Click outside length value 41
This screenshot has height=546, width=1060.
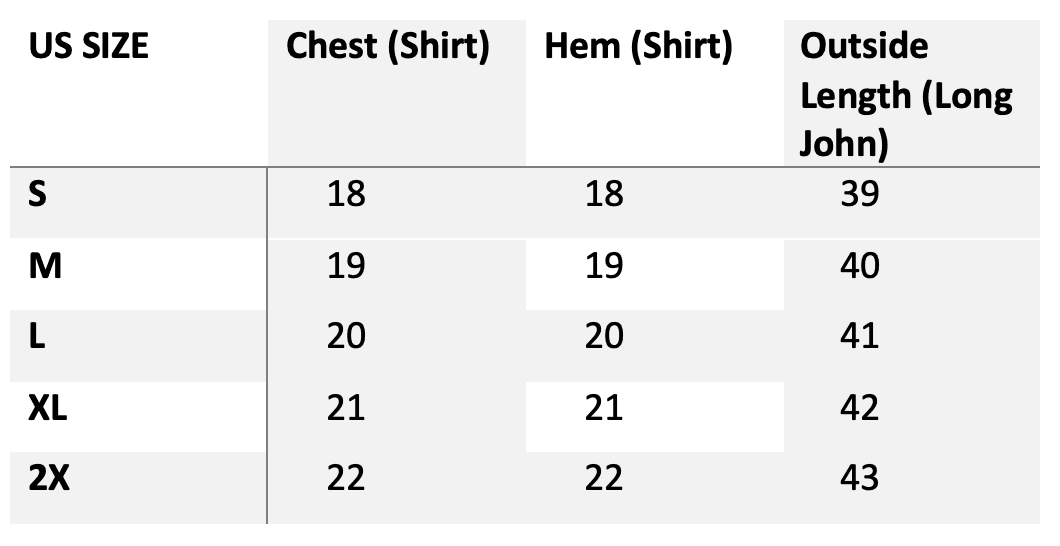coord(860,337)
